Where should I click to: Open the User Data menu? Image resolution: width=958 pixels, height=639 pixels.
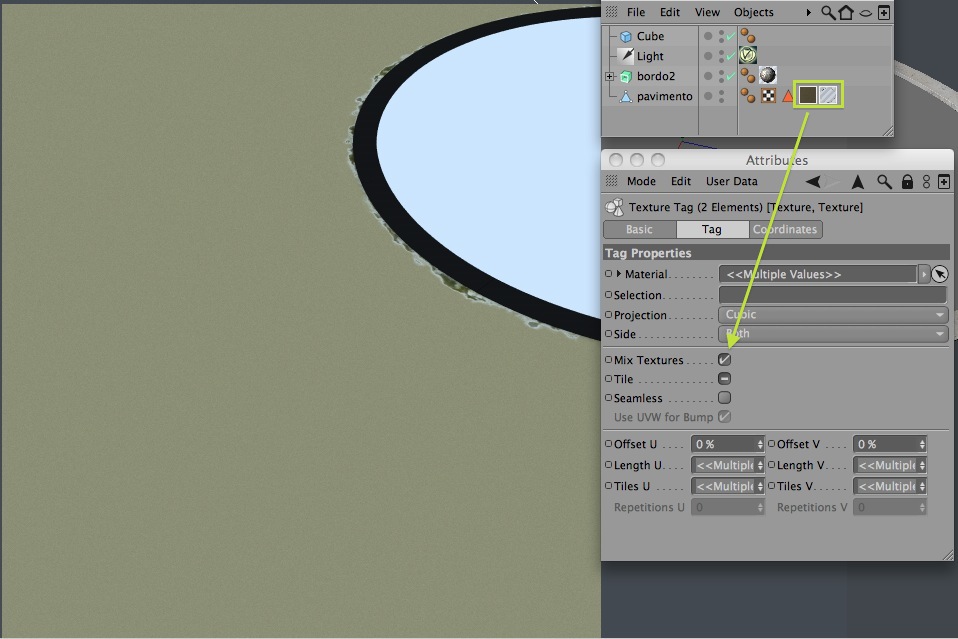731,181
